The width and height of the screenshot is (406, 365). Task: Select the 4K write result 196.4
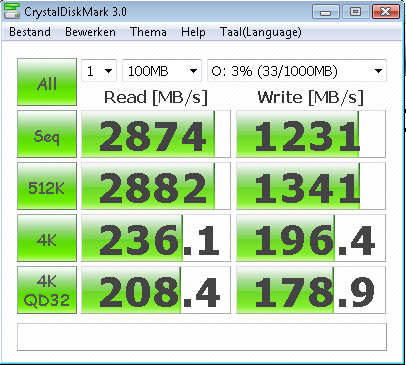[x=311, y=238]
